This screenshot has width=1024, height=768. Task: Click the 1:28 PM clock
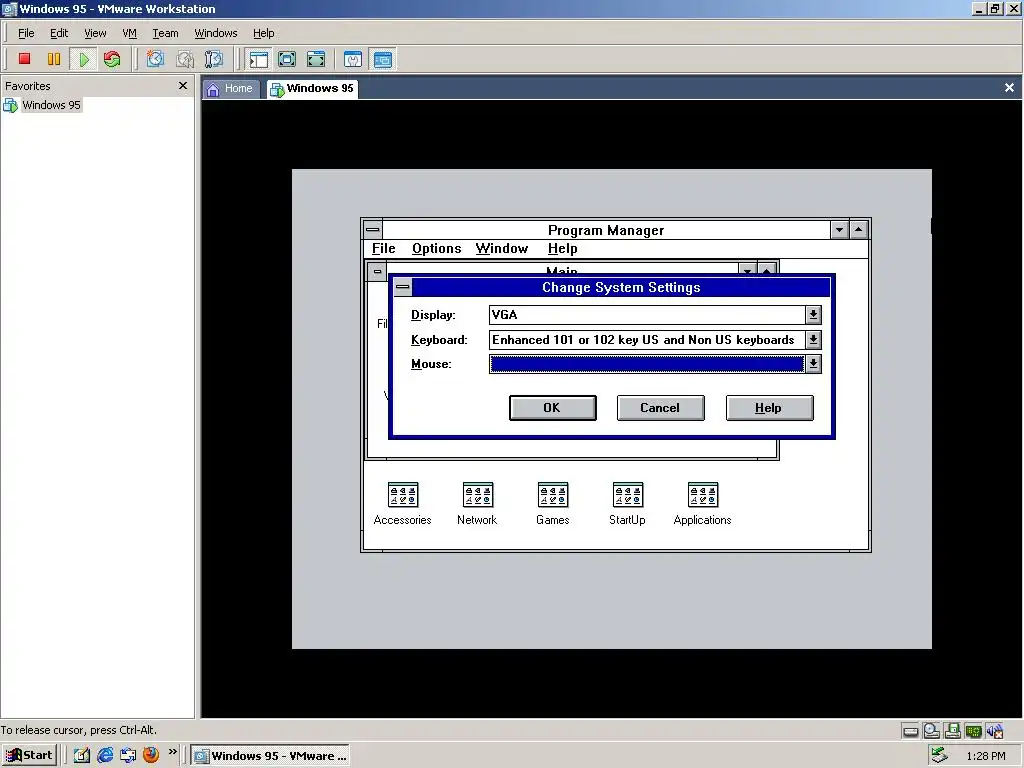click(x=985, y=756)
